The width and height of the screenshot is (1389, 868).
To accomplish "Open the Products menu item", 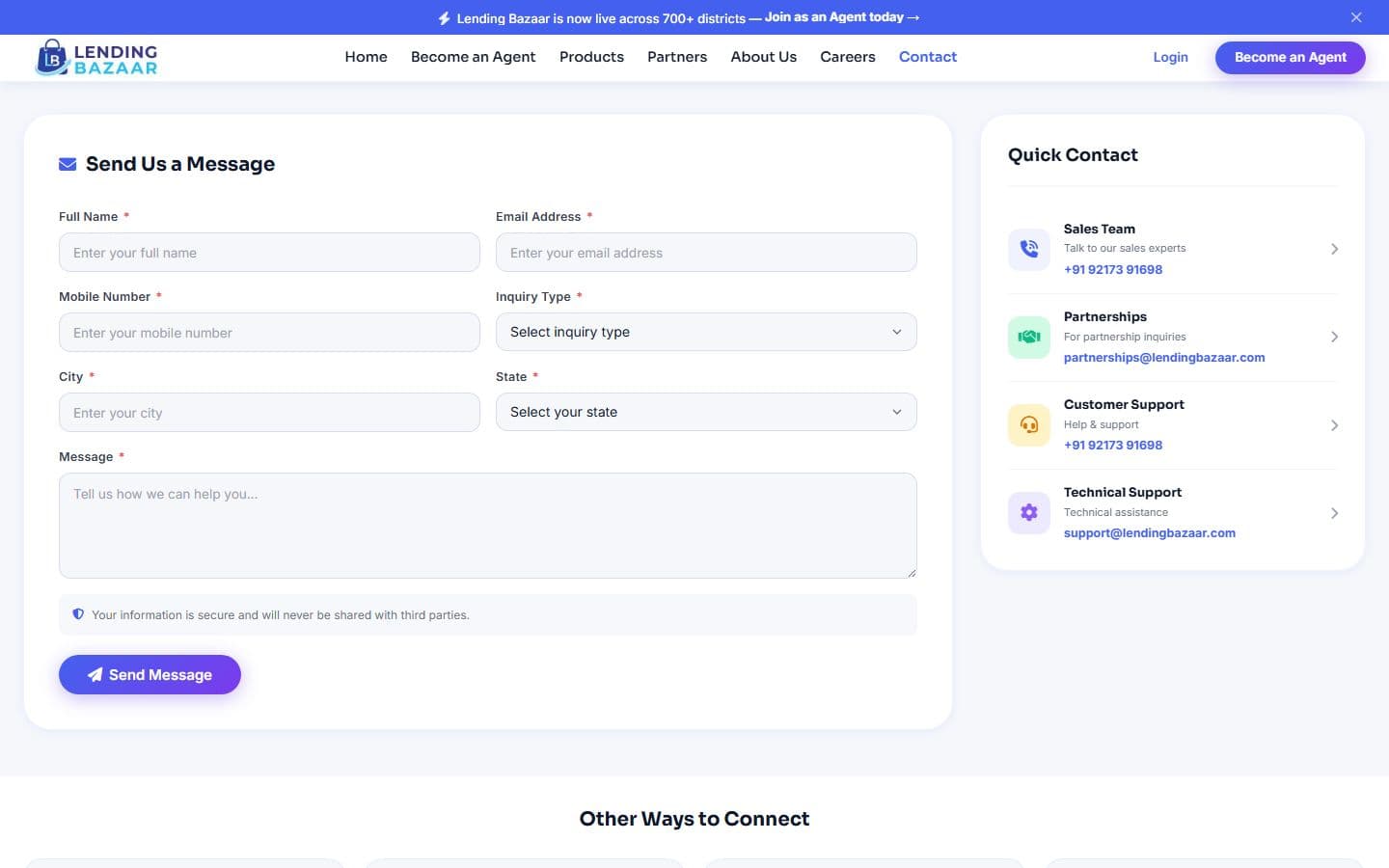I will tap(591, 57).
